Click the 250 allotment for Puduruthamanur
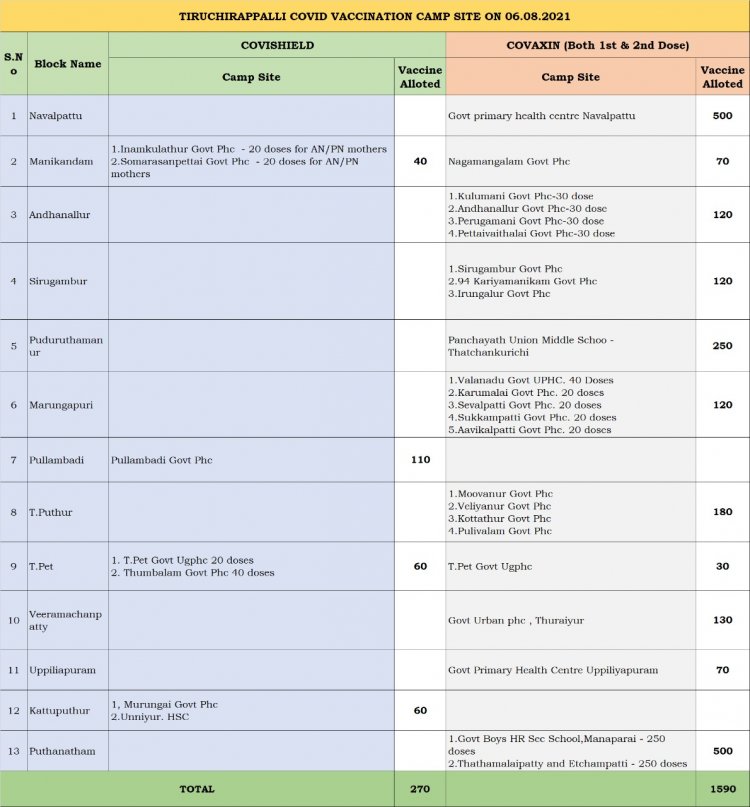 coord(722,346)
